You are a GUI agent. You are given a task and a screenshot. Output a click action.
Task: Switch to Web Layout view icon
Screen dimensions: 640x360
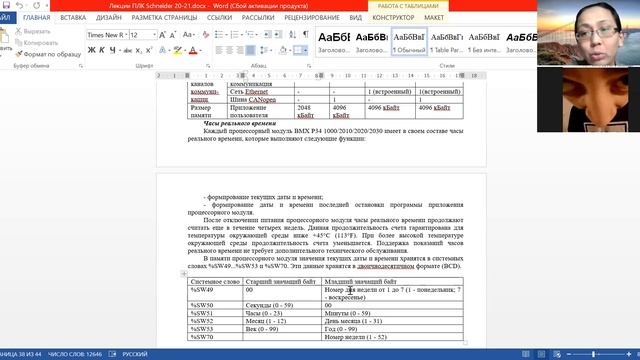[x=557, y=354]
